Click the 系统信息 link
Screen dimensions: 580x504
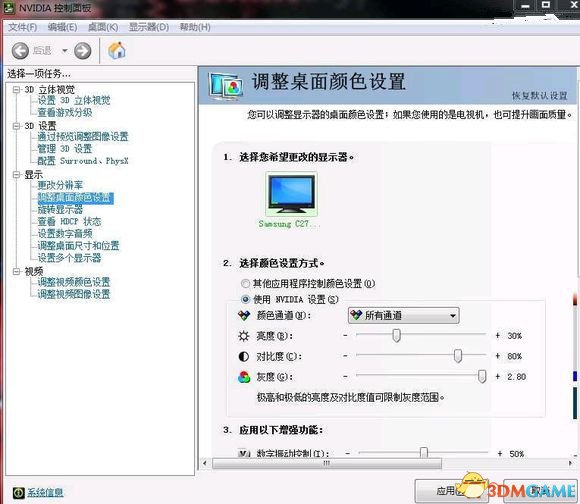pos(45,493)
